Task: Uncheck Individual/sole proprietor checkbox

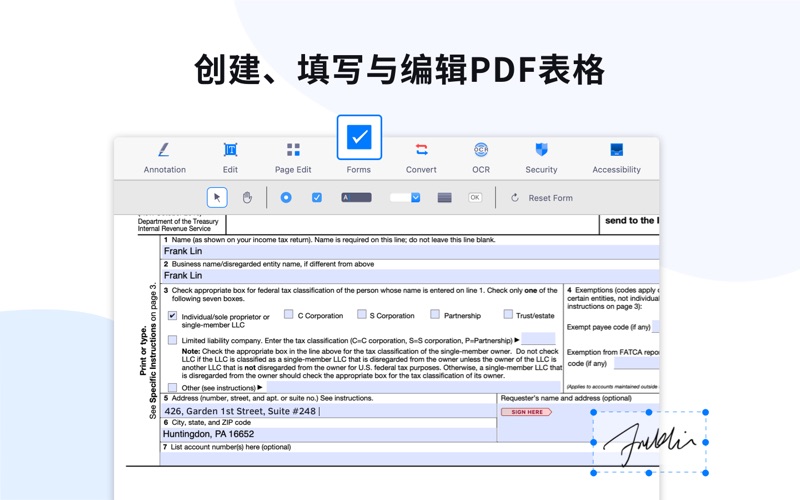Action: coord(172,316)
